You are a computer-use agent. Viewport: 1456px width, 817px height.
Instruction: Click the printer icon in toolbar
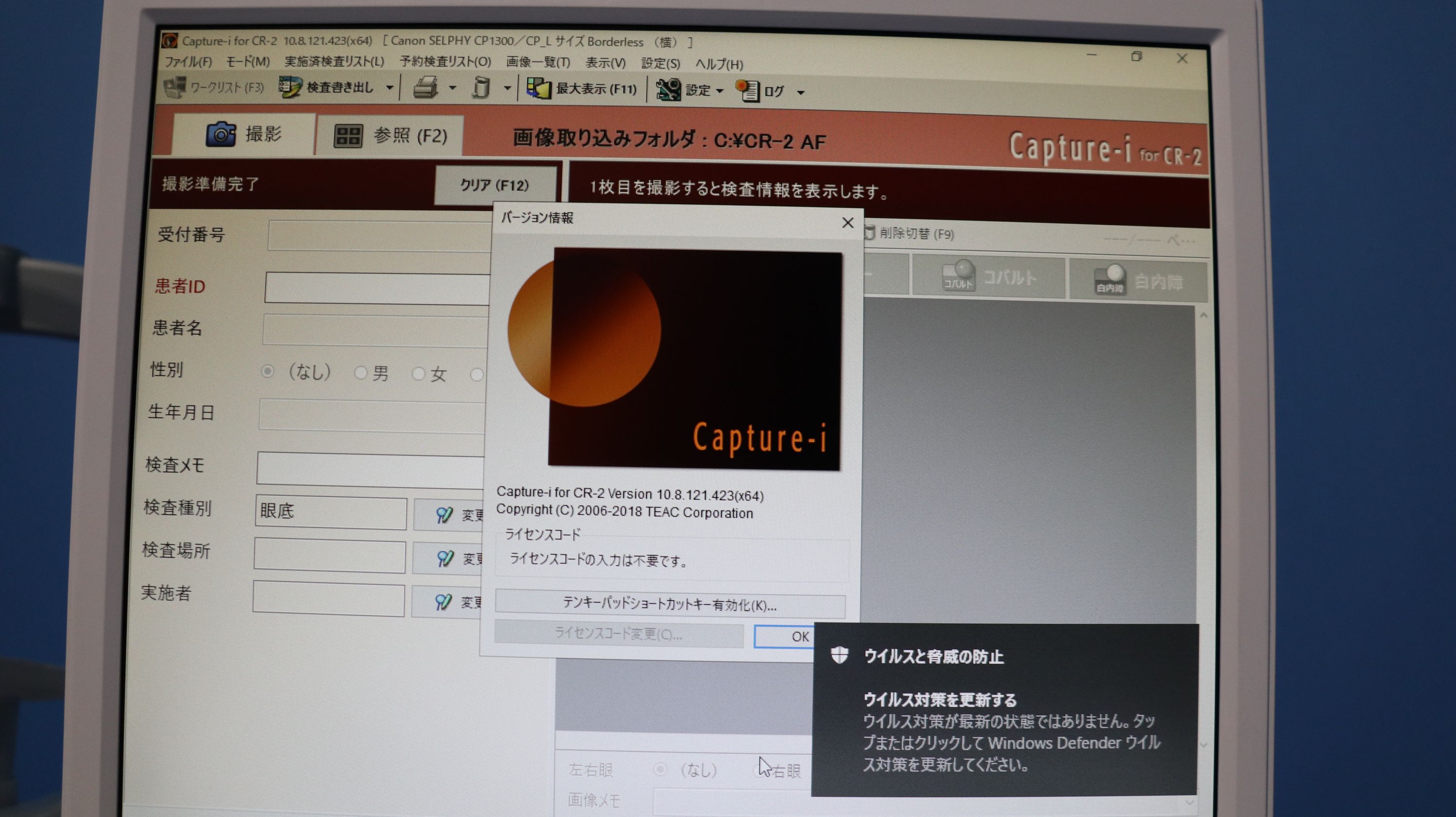coord(425,88)
